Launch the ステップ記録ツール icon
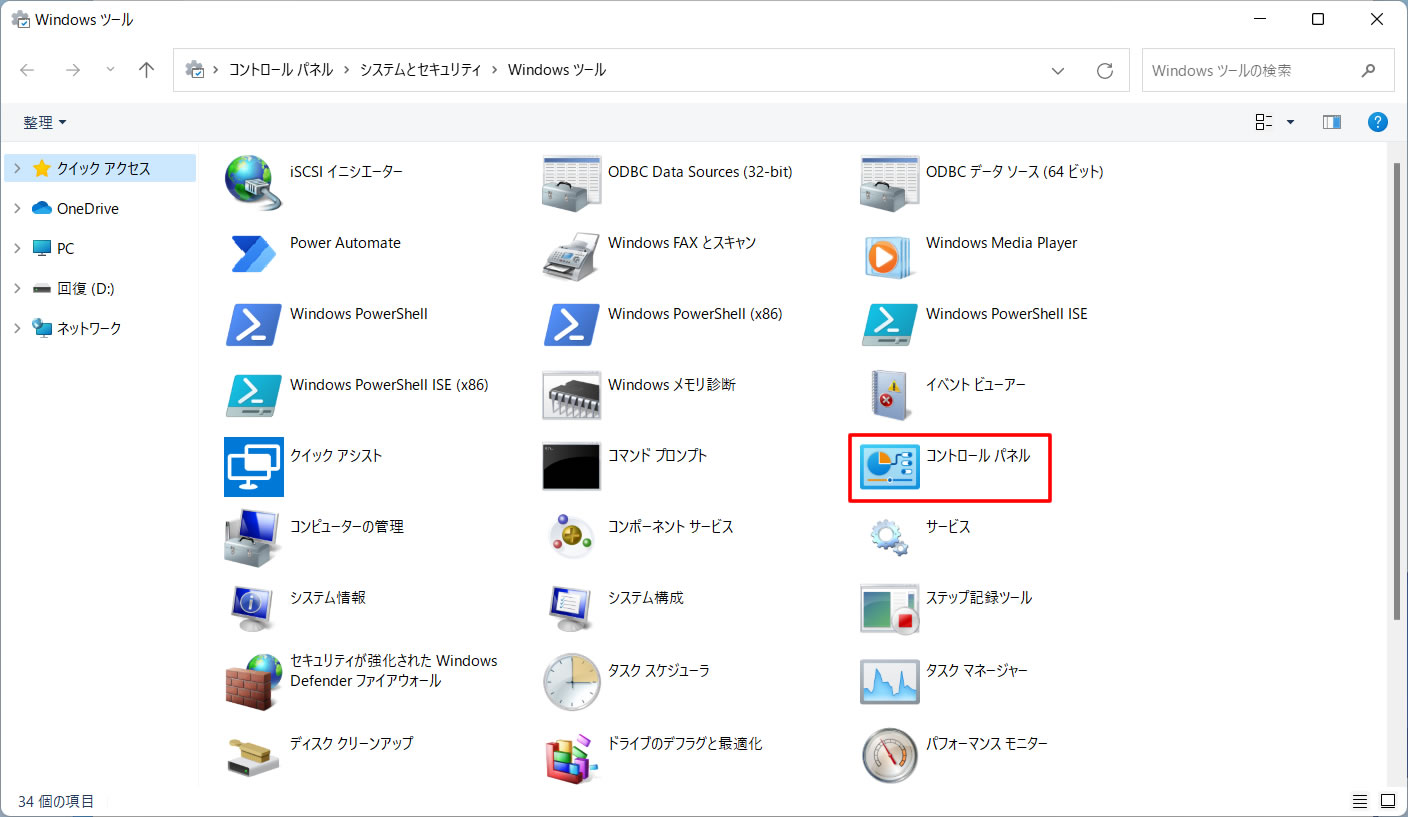Image resolution: width=1408 pixels, height=817 pixels. 889,609
